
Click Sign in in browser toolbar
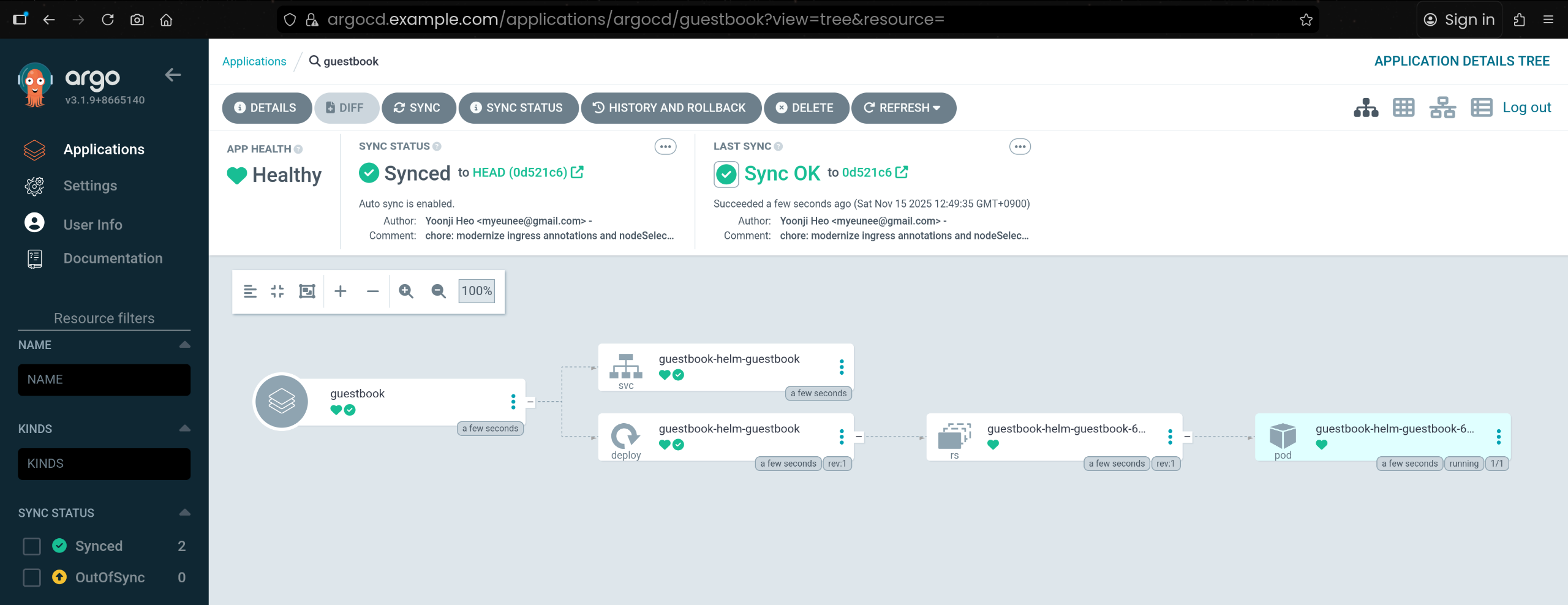click(x=1460, y=20)
